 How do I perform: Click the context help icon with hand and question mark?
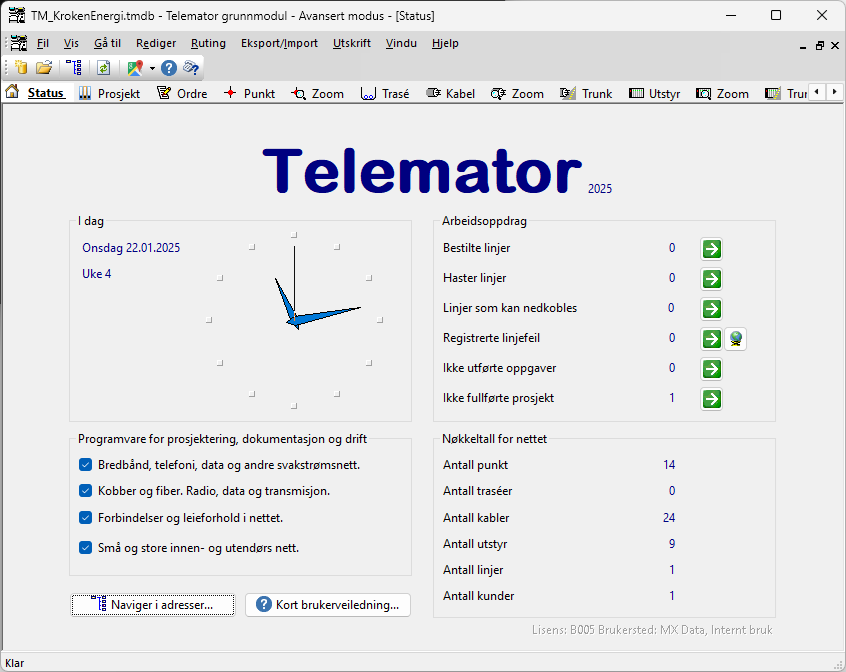[191, 67]
